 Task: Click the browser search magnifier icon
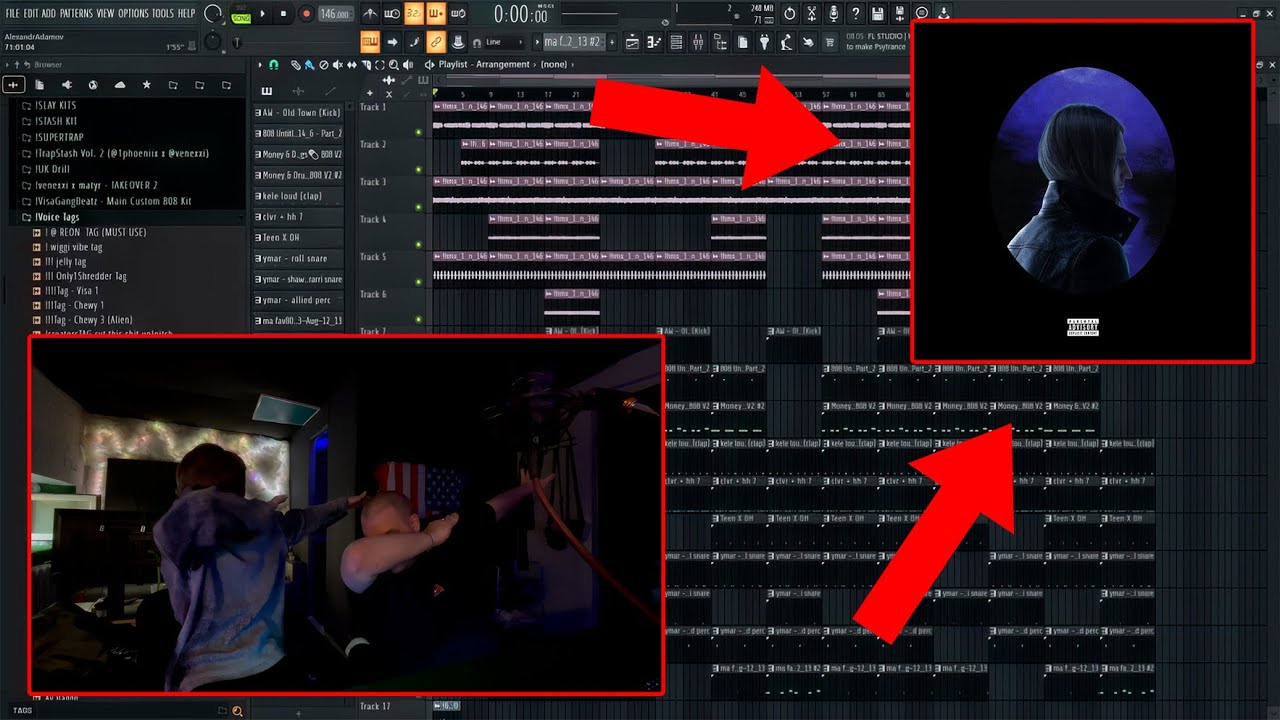coord(237,711)
